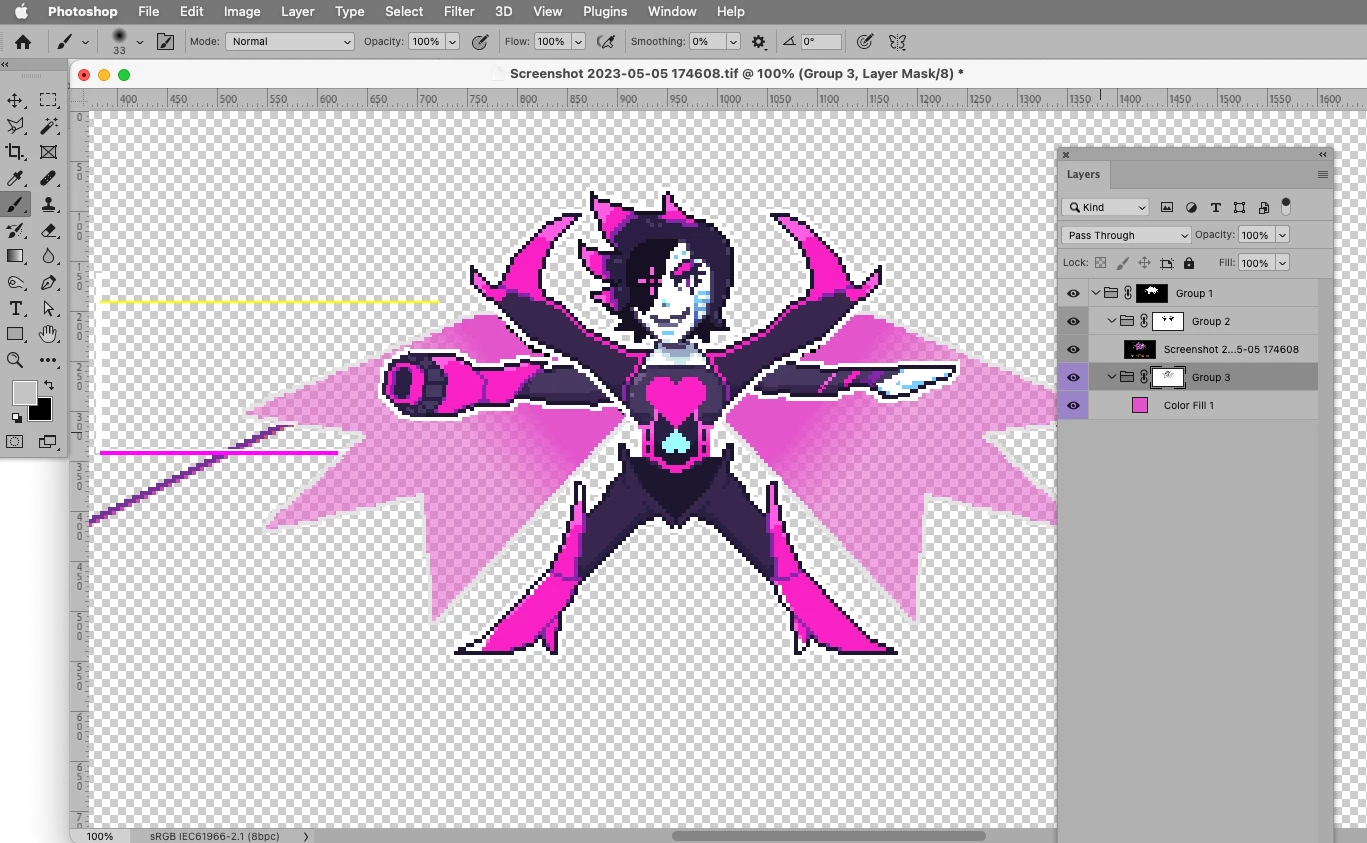Hide the Group 3 layer

1073,377
